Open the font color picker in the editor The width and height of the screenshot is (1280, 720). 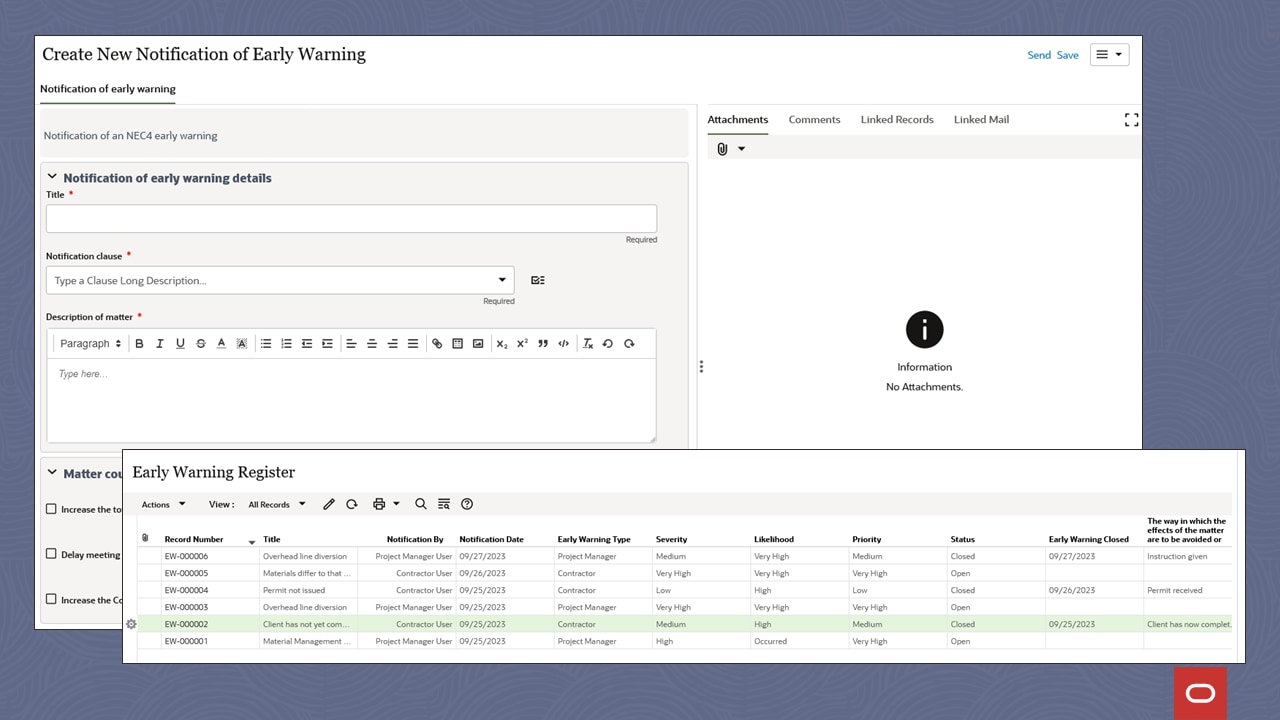coord(221,343)
